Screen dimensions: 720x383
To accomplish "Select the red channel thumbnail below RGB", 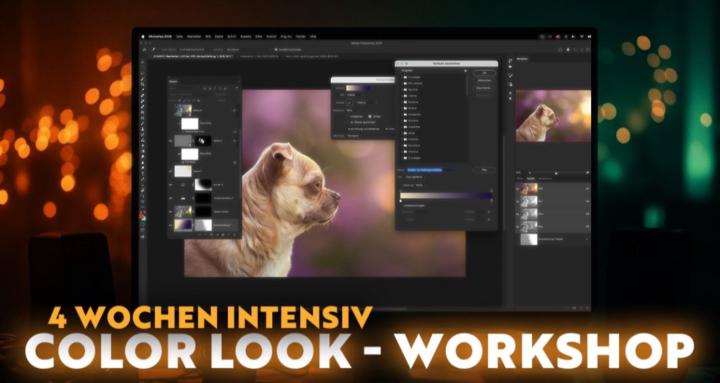I will point(529,201).
